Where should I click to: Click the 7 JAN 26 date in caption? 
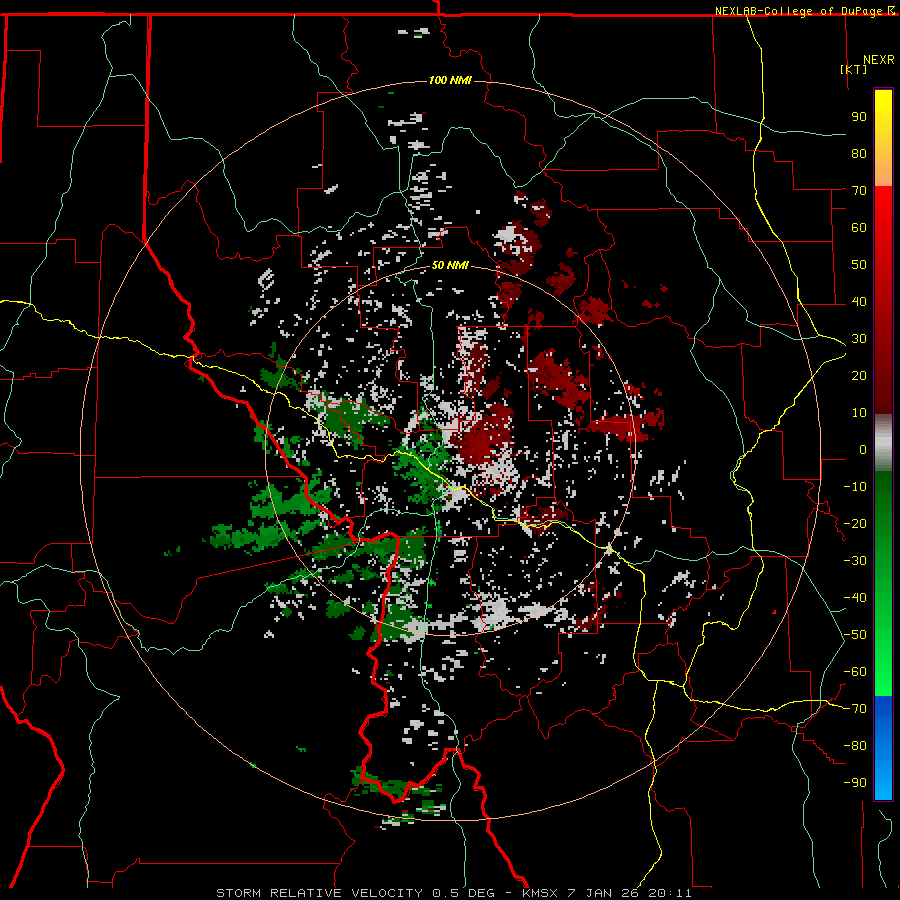coord(603,893)
